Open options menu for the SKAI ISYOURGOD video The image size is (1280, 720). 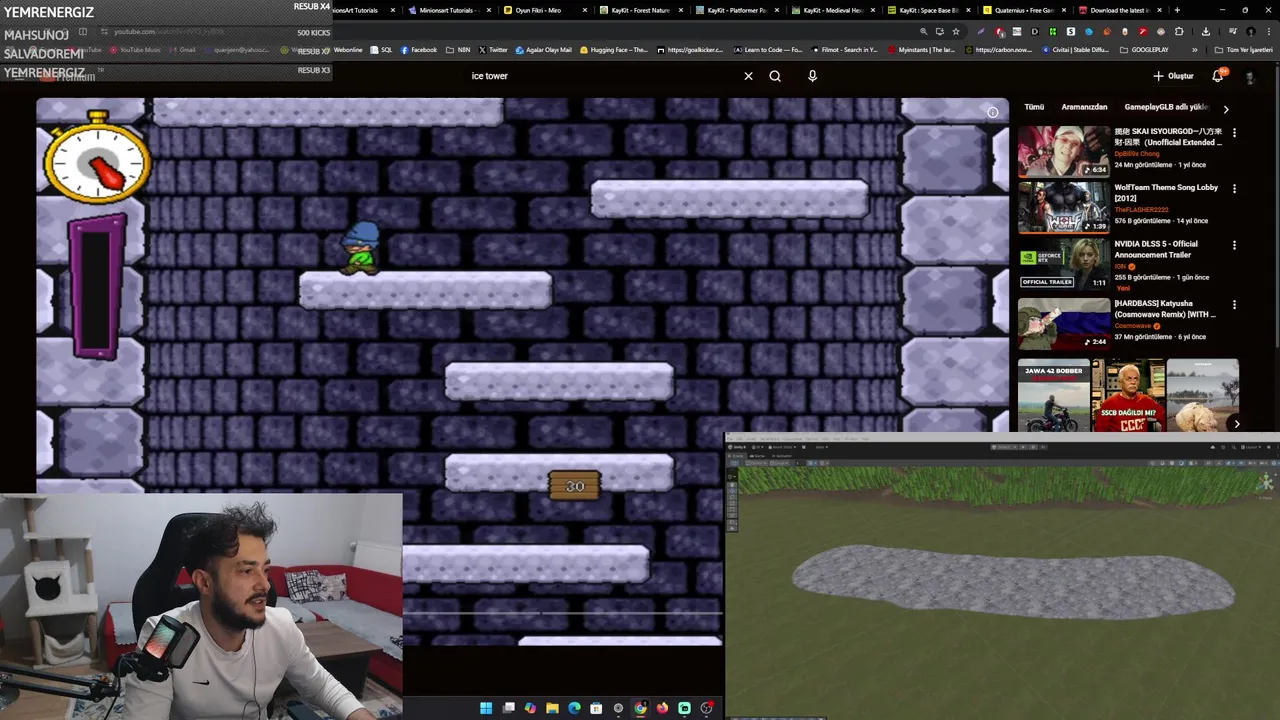[1234, 132]
